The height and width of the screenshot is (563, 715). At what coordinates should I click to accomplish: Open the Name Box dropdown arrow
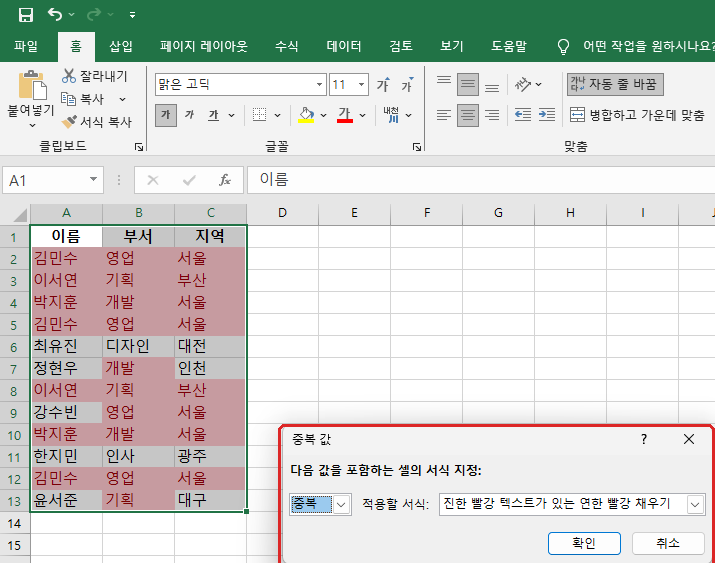[x=93, y=179]
